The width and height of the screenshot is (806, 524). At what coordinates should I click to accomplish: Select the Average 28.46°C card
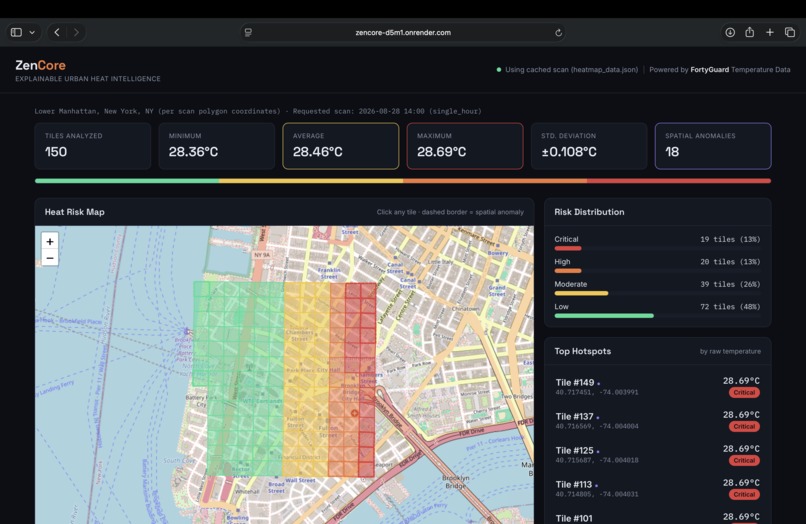click(x=341, y=146)
